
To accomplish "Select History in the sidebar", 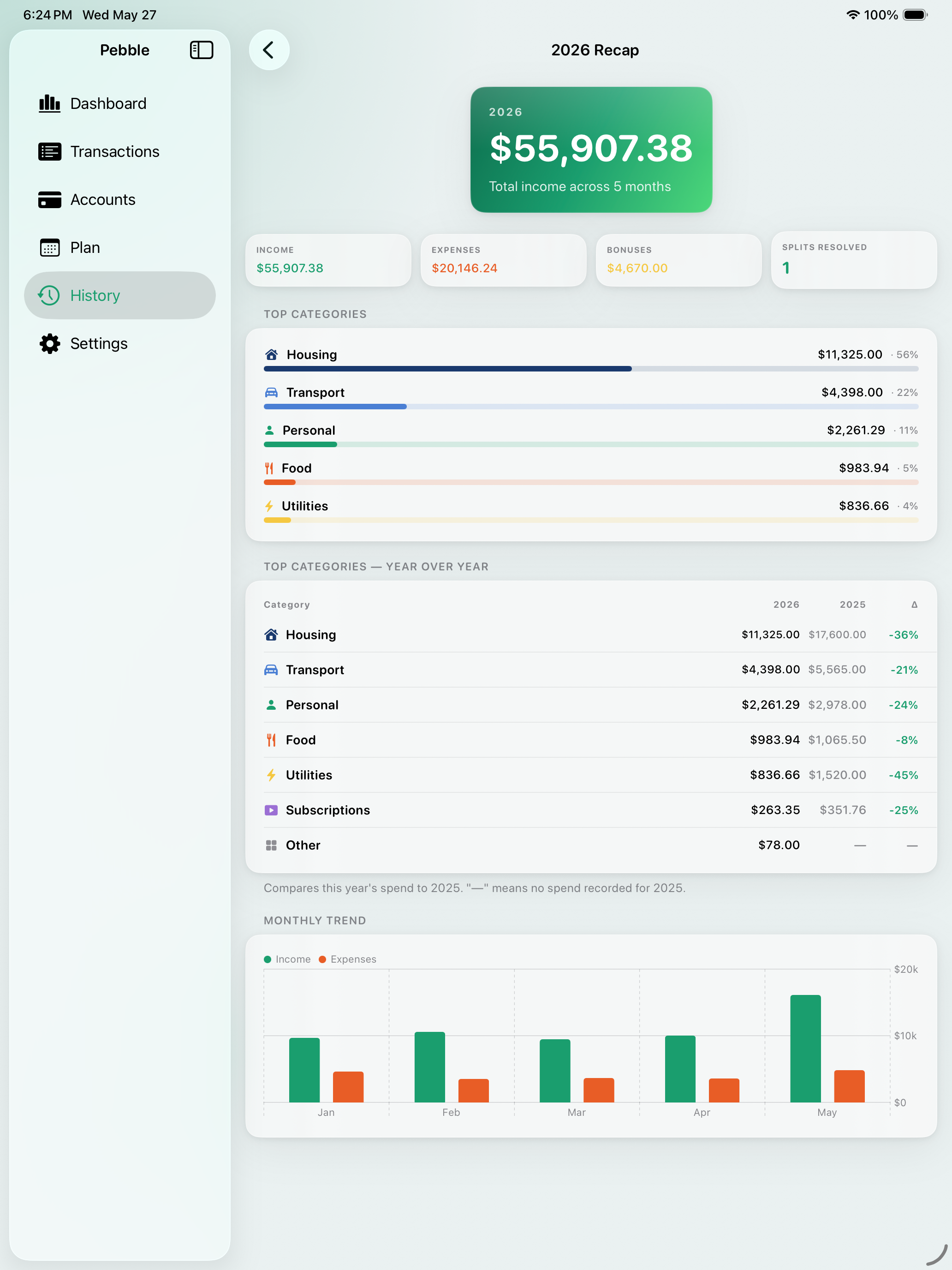I will (x=119, y=296).
